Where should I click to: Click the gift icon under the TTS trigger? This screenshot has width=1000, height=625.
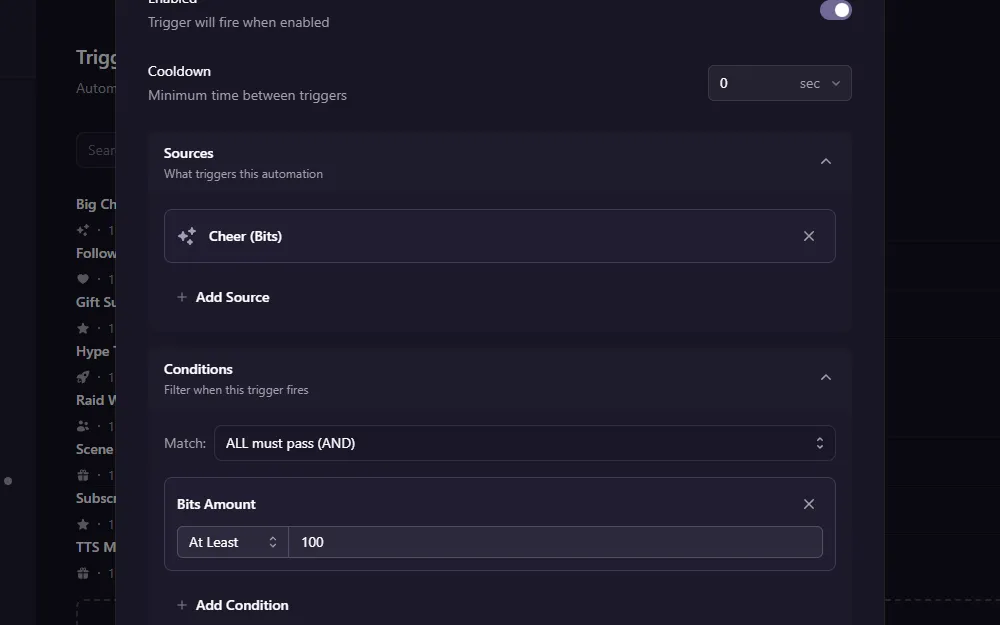click(x=83, y=573)
